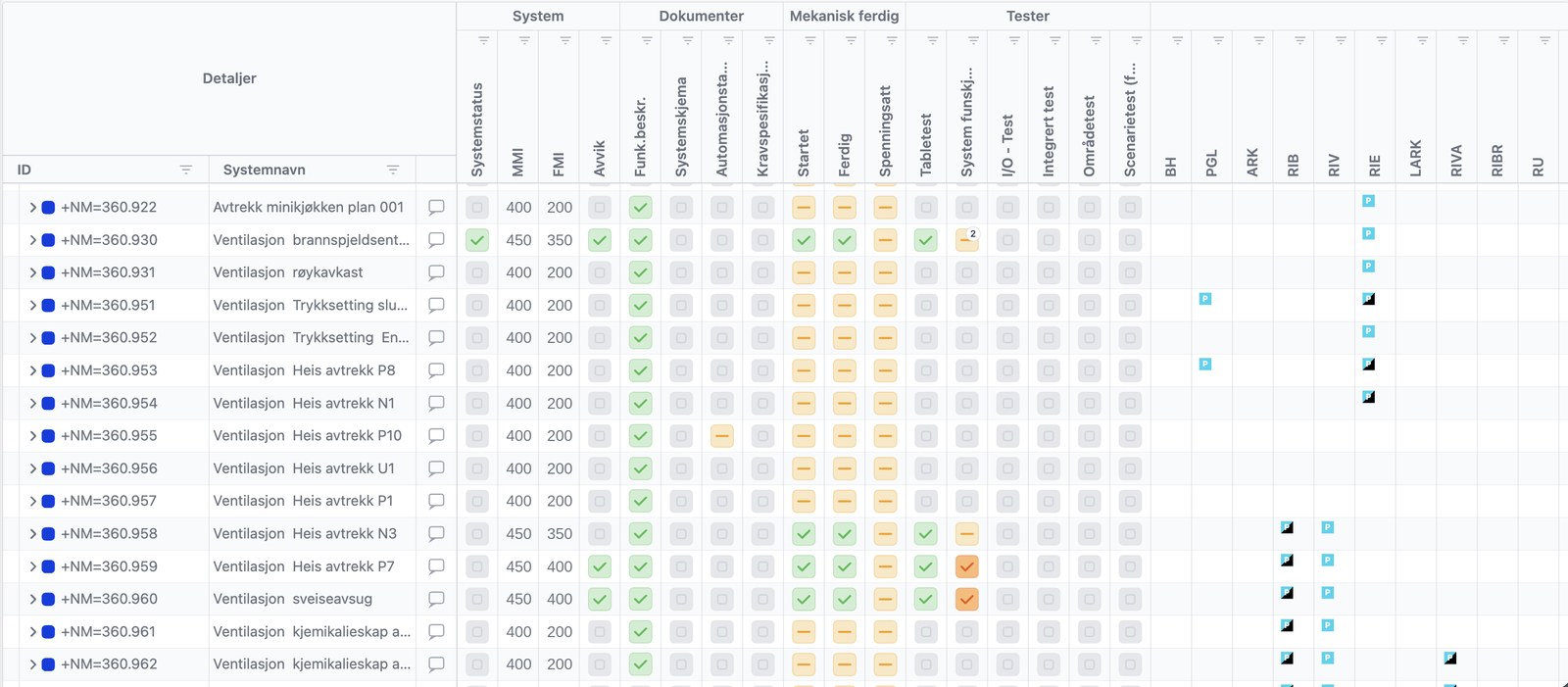Filter the Systemnavn column
The height and width of the screenshot is (687, 1568).
pos(393,170)
